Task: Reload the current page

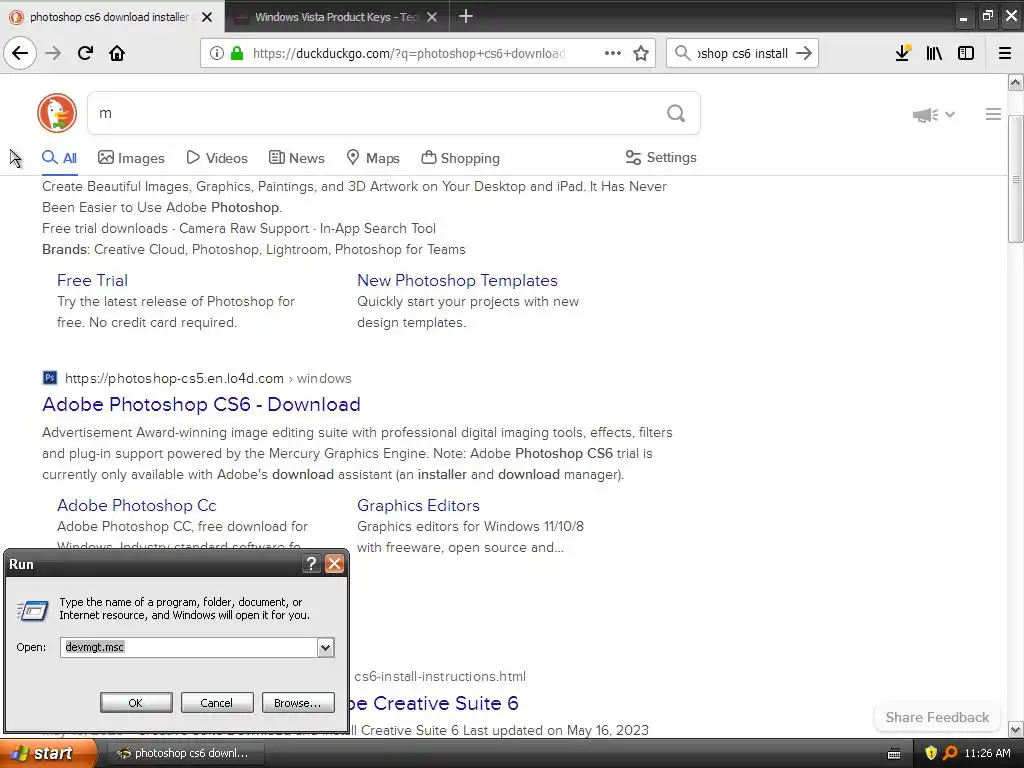Action: 85,53
